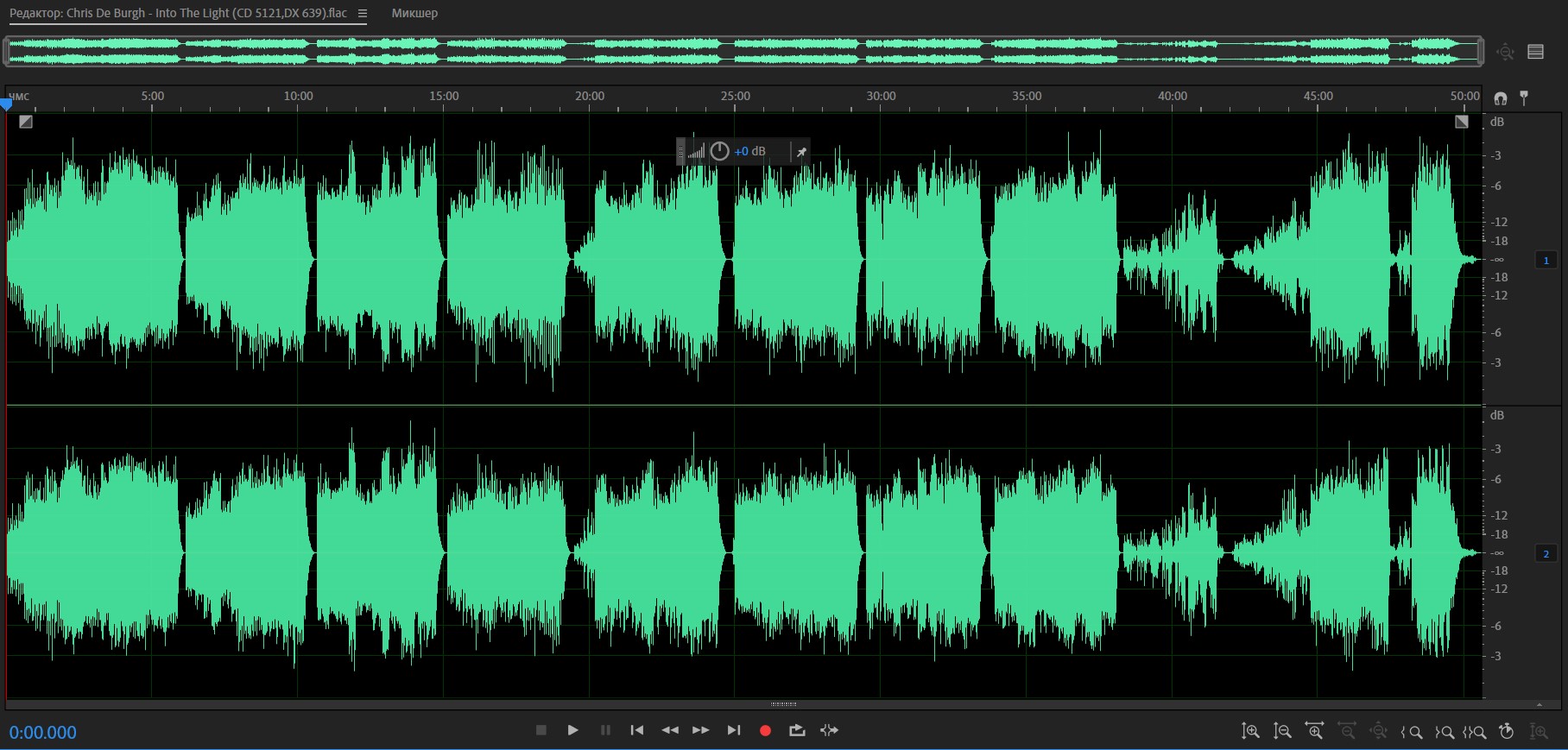Click the fade-in handle at waveform start
The height and width of the screenshot is (750, 1568).
26,122
